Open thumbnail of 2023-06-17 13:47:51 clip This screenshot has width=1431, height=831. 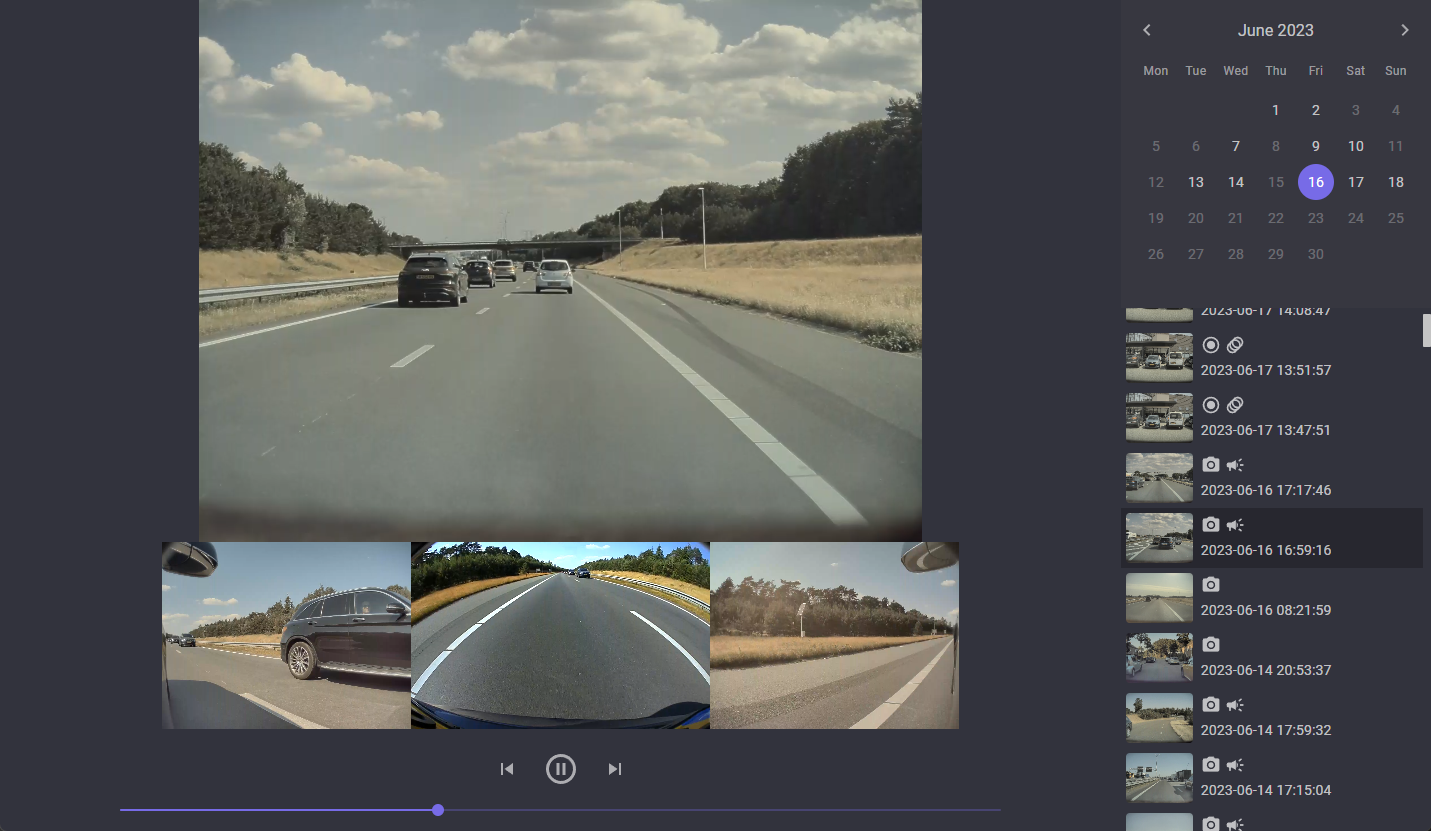1159,417
